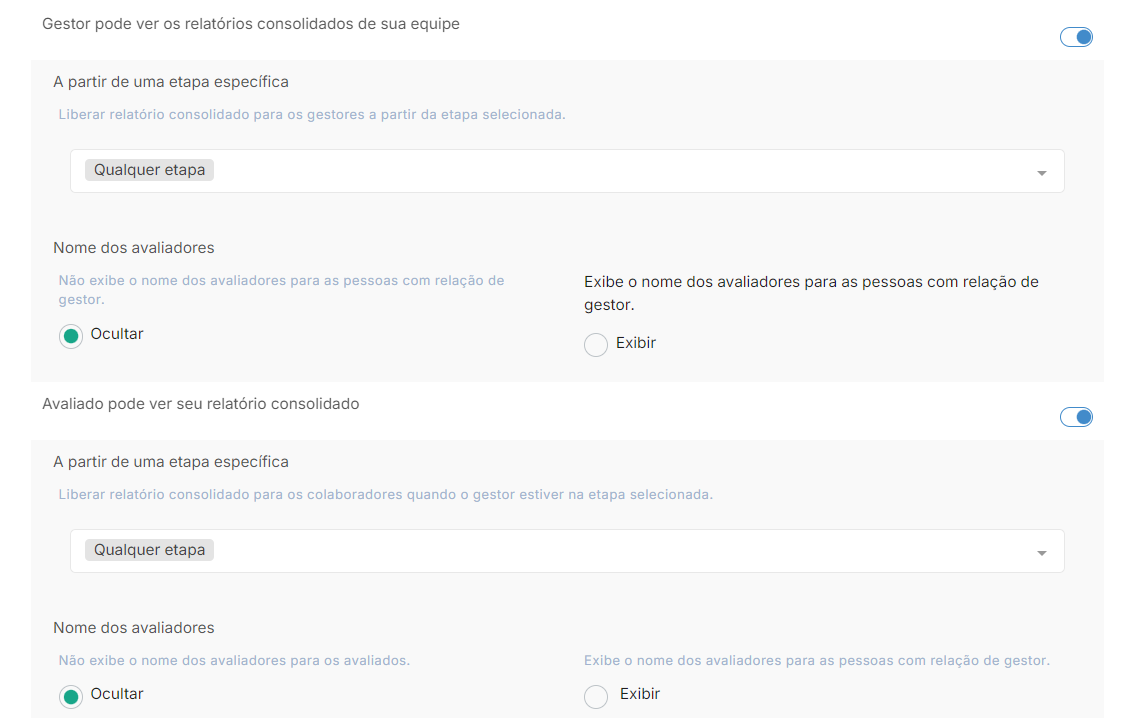Click the 'Liberar relatório consolidado para os gestores' hint
Image resolution: width=1133 pixels, height=725 pixels.
tap(312, 114)
